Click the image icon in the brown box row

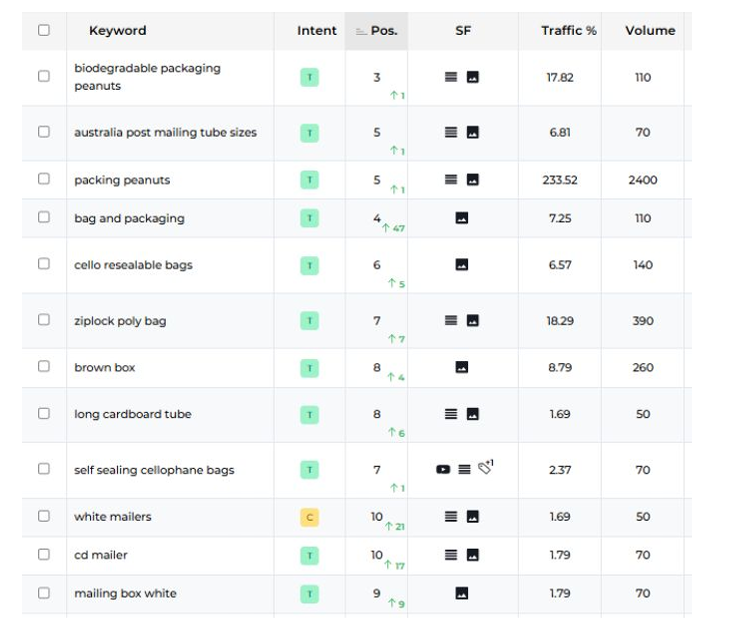462,367
